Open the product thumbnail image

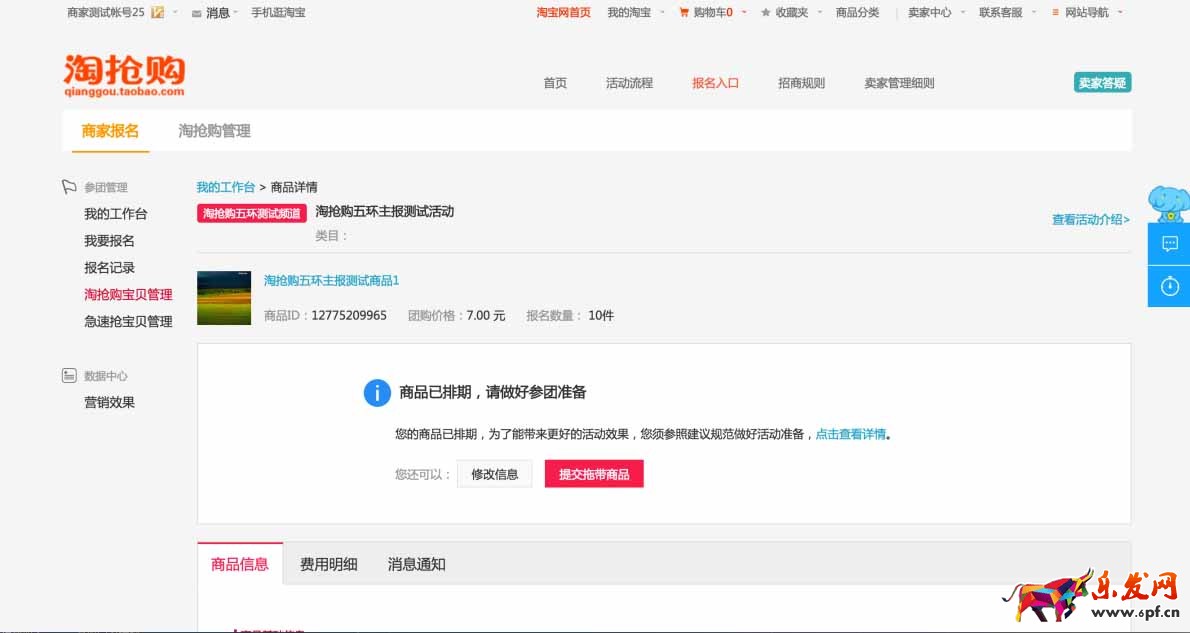224,298
